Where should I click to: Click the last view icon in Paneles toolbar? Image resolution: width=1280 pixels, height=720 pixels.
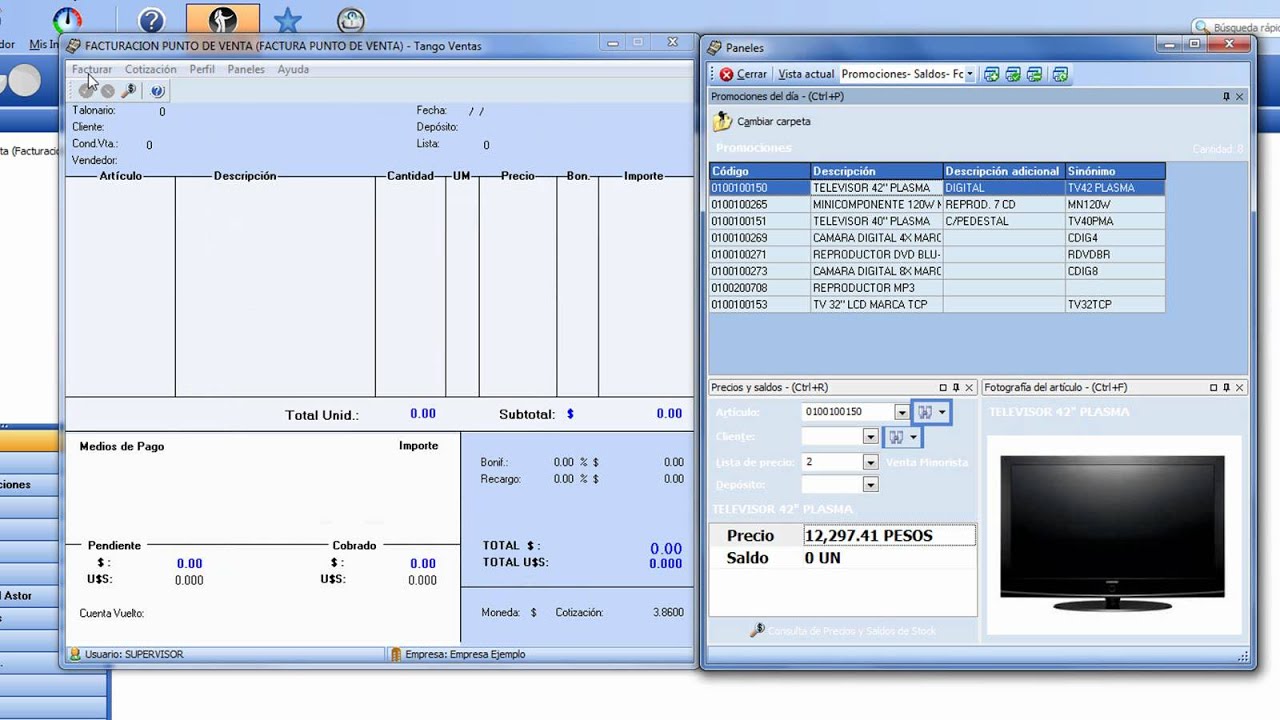click(x=1061, y=74)
